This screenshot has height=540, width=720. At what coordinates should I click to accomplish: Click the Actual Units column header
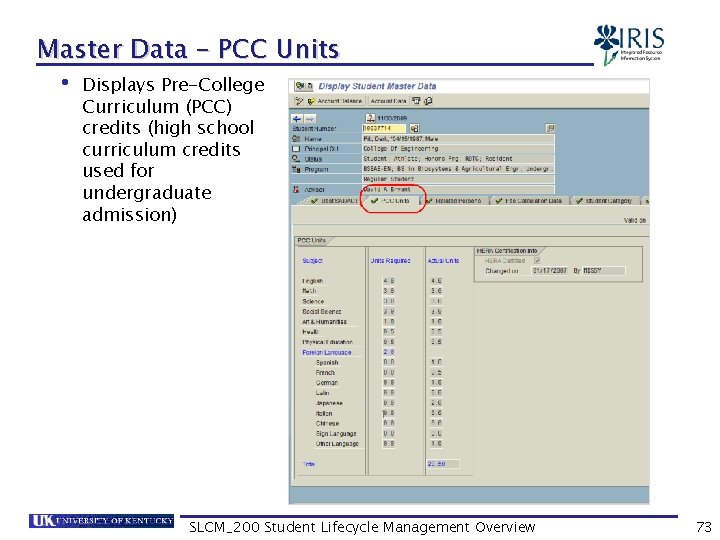coord(443,260)
